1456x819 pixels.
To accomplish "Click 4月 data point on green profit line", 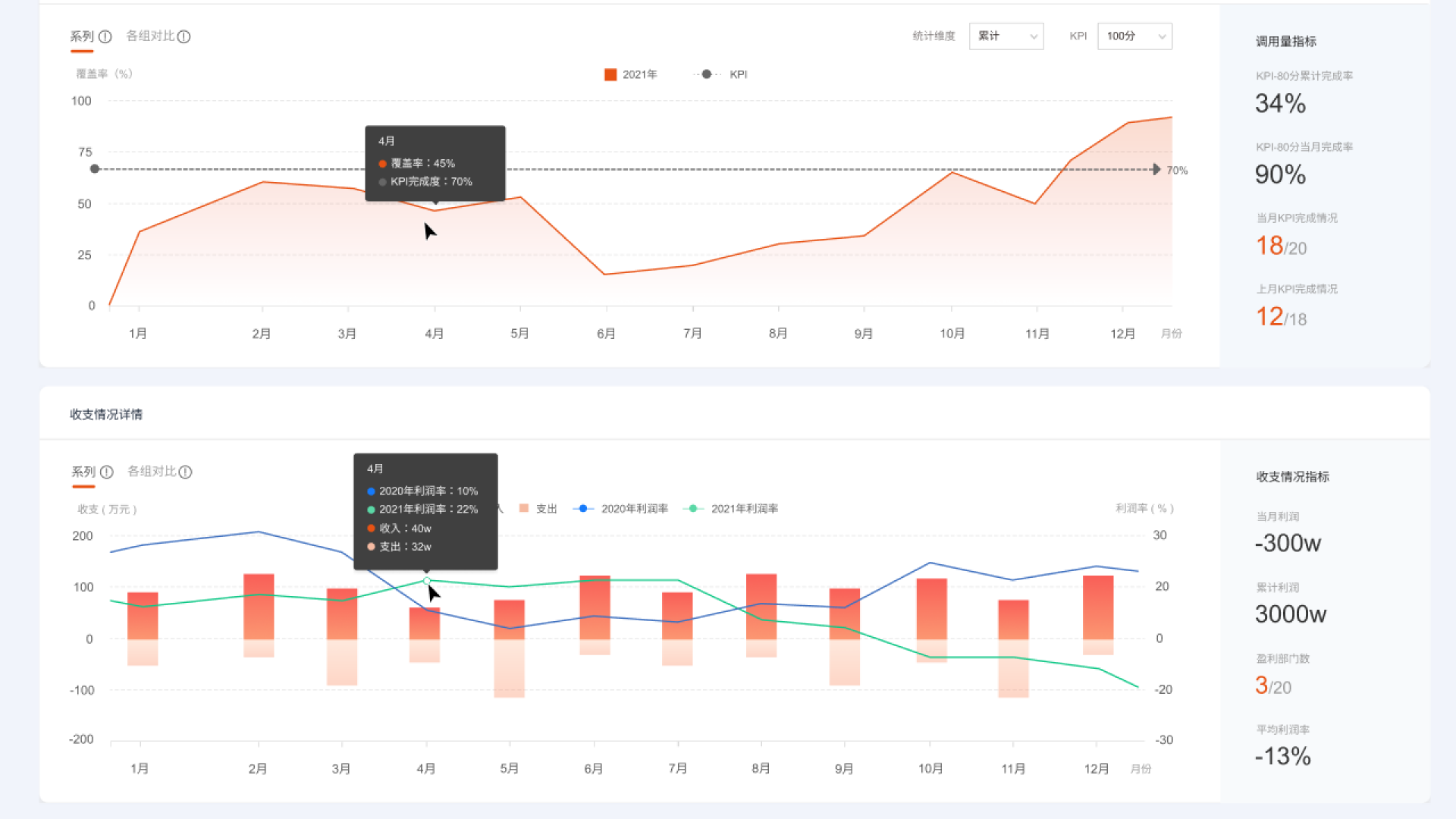I will coord(427,581).
